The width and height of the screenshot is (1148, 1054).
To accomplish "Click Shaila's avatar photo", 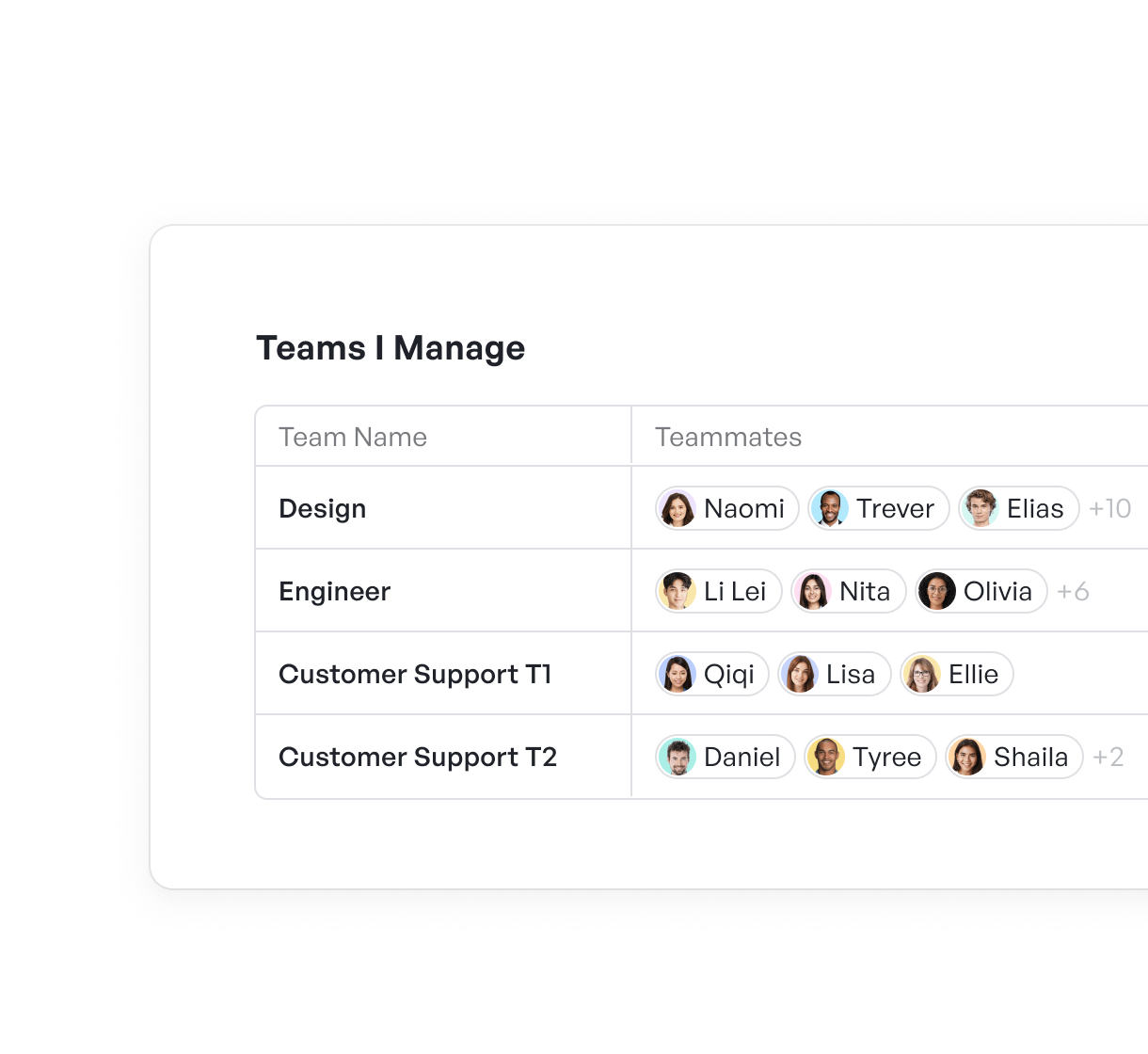I will point(967,758).
